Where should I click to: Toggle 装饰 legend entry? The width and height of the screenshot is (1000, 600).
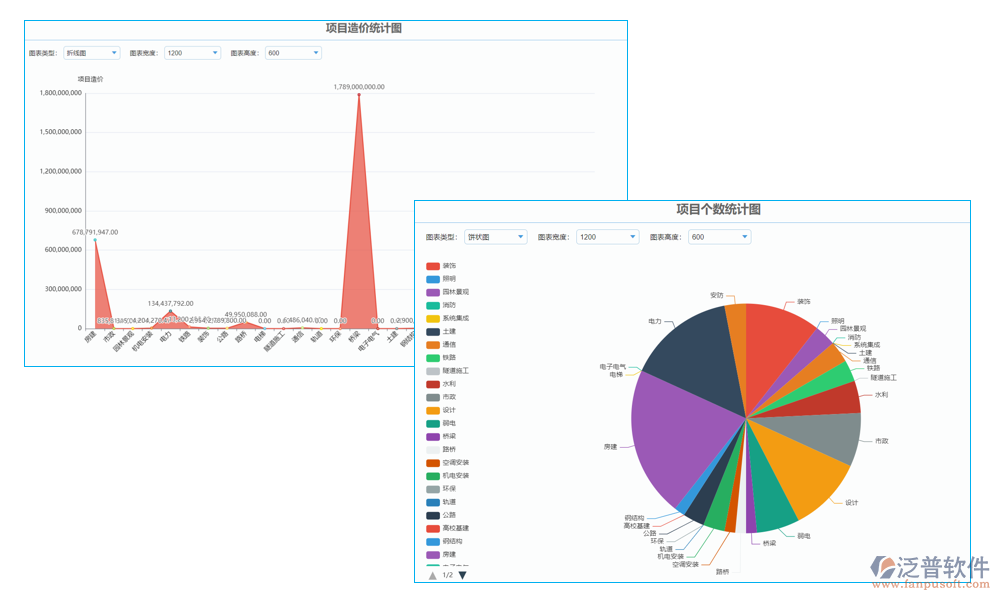pyautogui.click(x=441, y=266)
